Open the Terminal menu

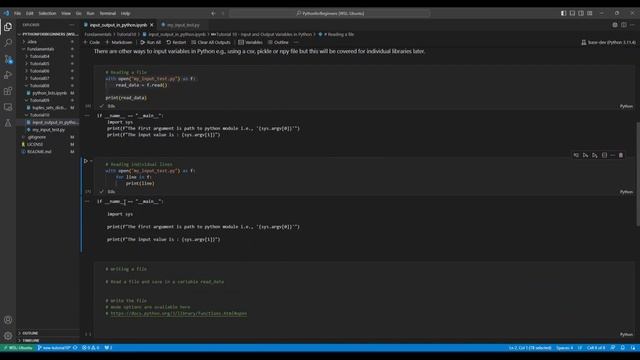(108, 13)
